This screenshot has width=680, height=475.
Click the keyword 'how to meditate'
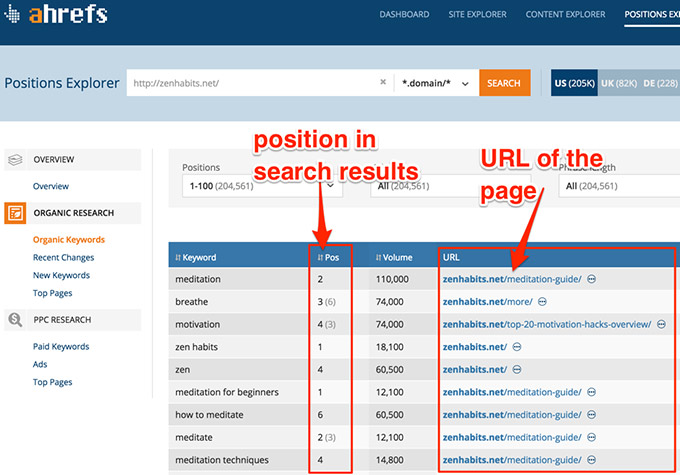click(x=209, y=414)
